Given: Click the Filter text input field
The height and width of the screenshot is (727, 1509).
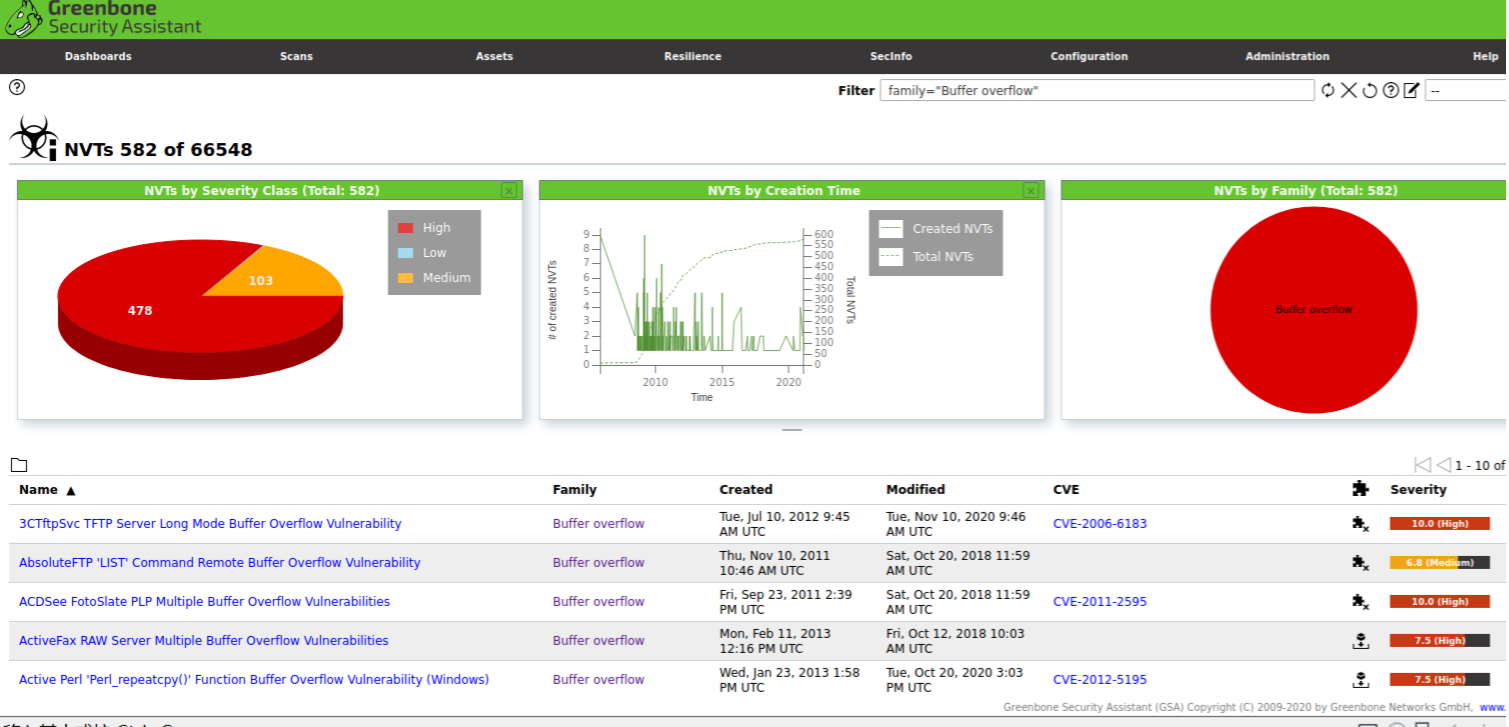Looking at the screenshot, I should pos(1097,91).
